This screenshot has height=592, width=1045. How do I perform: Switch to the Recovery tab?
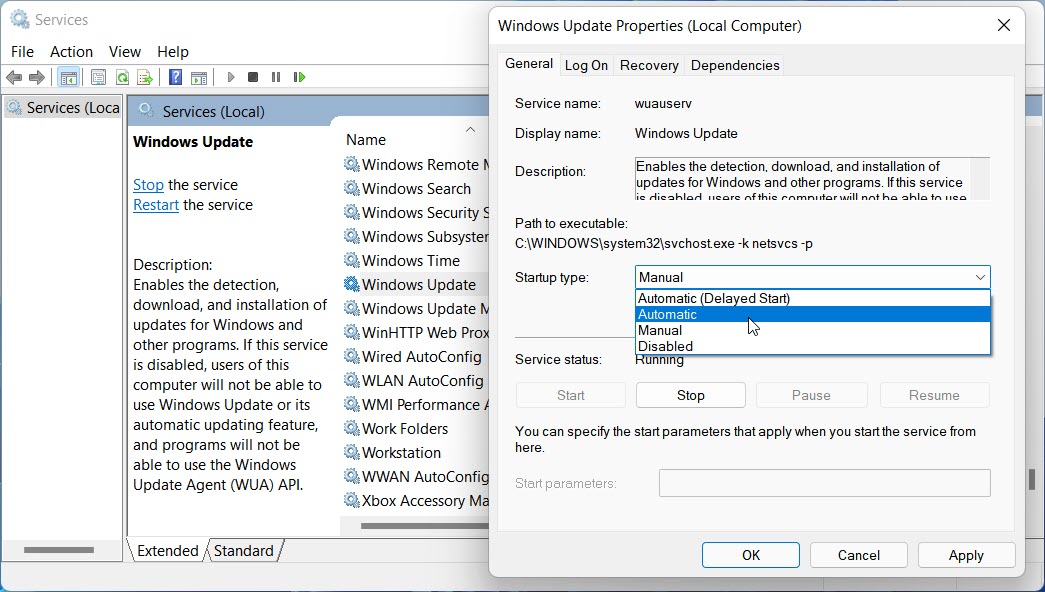pyautogui.click(x=649, y=65)
